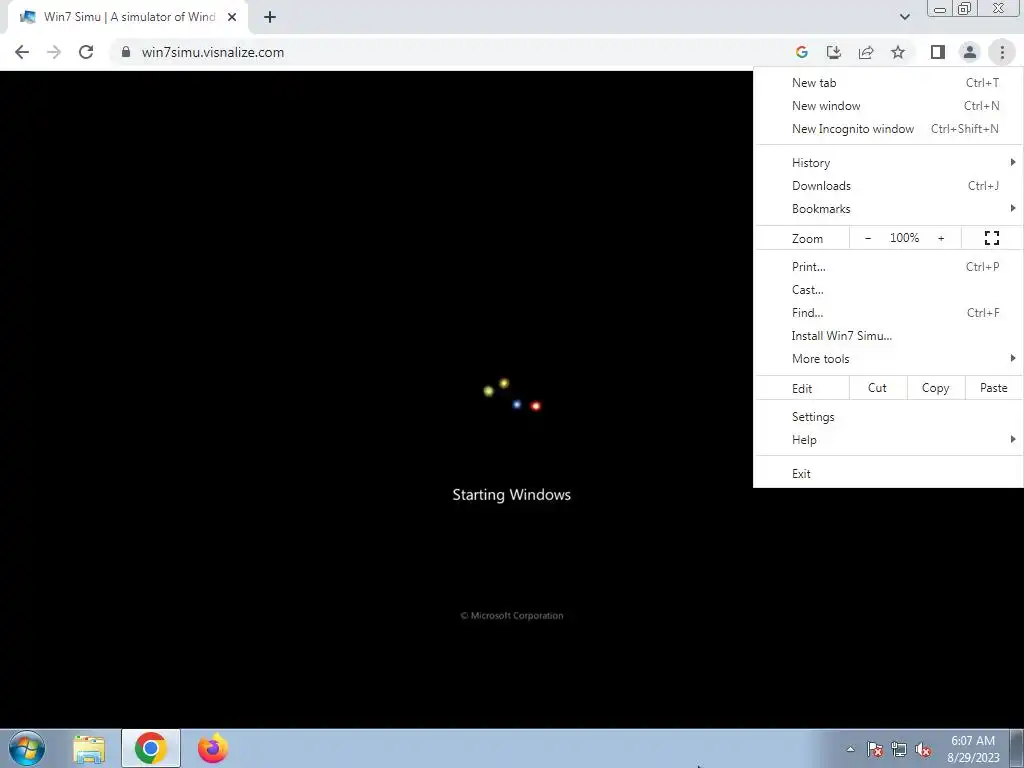Click the browser forward arrow
This screenshot has width=1024, height=768.
pyautogui.click(x=54, y=52)
